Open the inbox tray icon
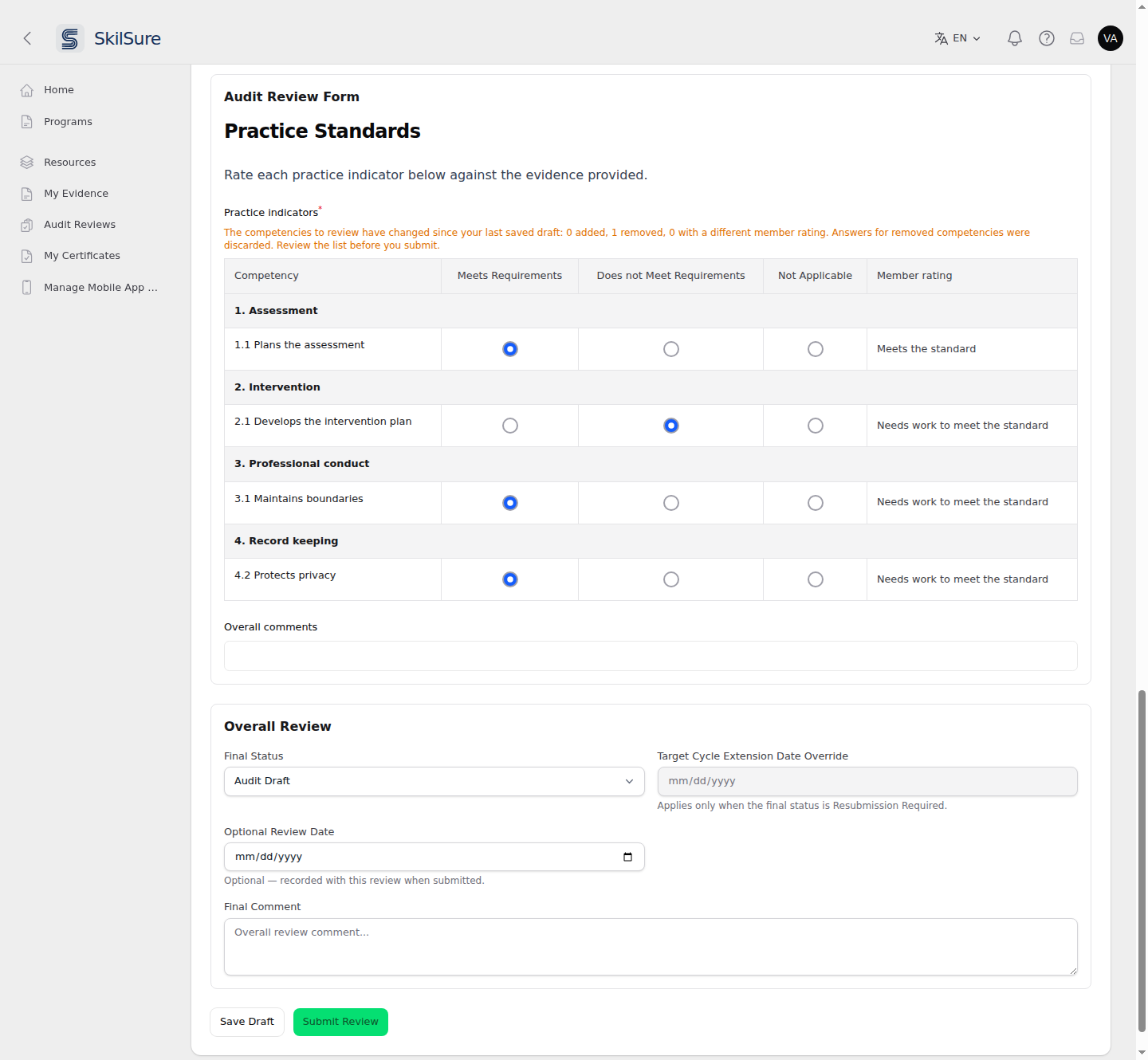 point(1077,38)
